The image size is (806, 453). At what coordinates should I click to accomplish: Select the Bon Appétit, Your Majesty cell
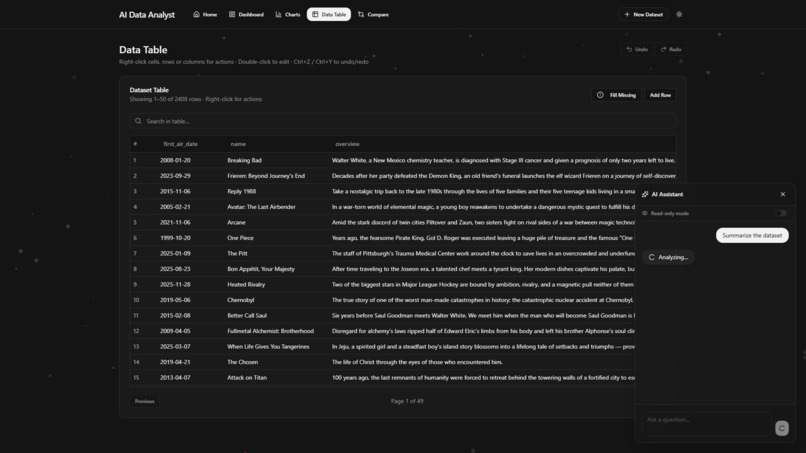(261, 269)
